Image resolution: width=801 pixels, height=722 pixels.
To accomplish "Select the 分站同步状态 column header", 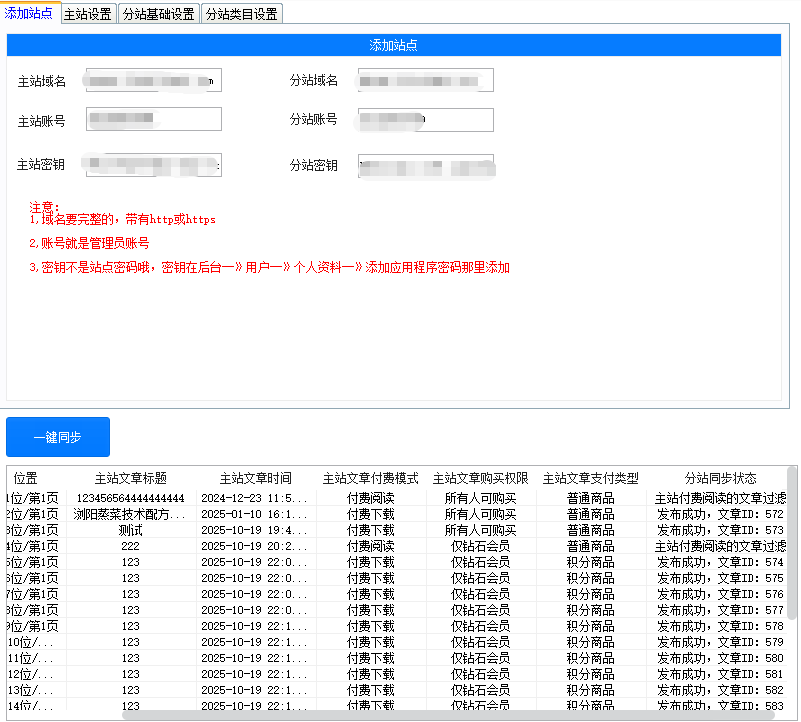I will tap(720, 479).
